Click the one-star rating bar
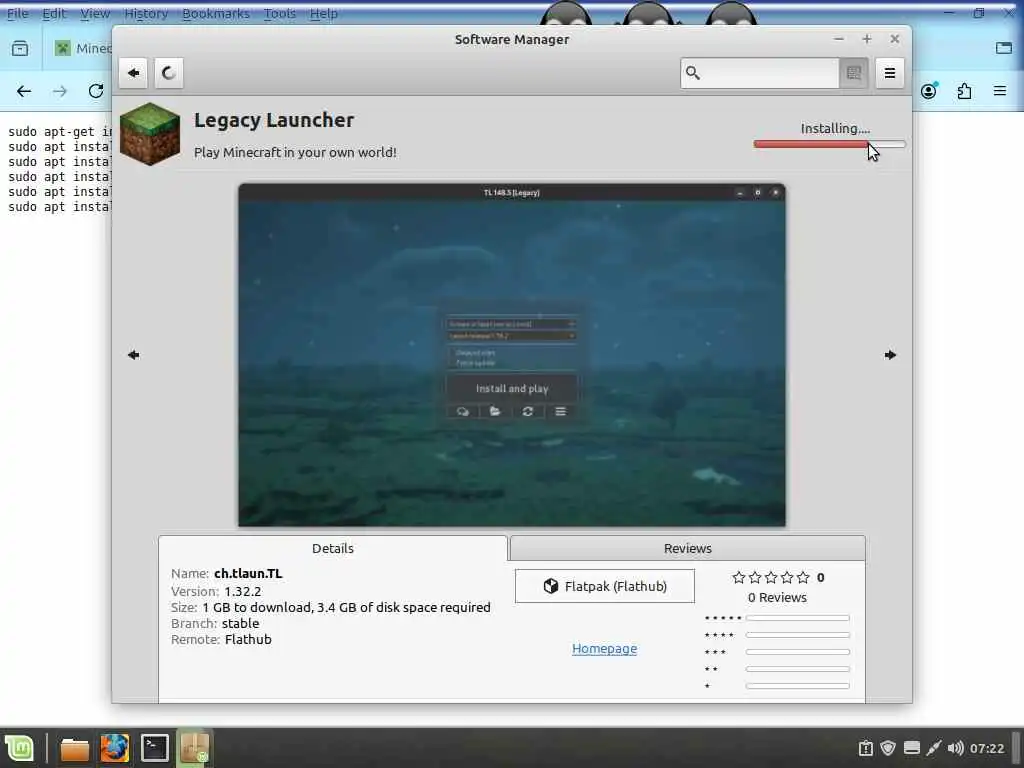Screen dimensions: 1024x768 pos(797,686)
